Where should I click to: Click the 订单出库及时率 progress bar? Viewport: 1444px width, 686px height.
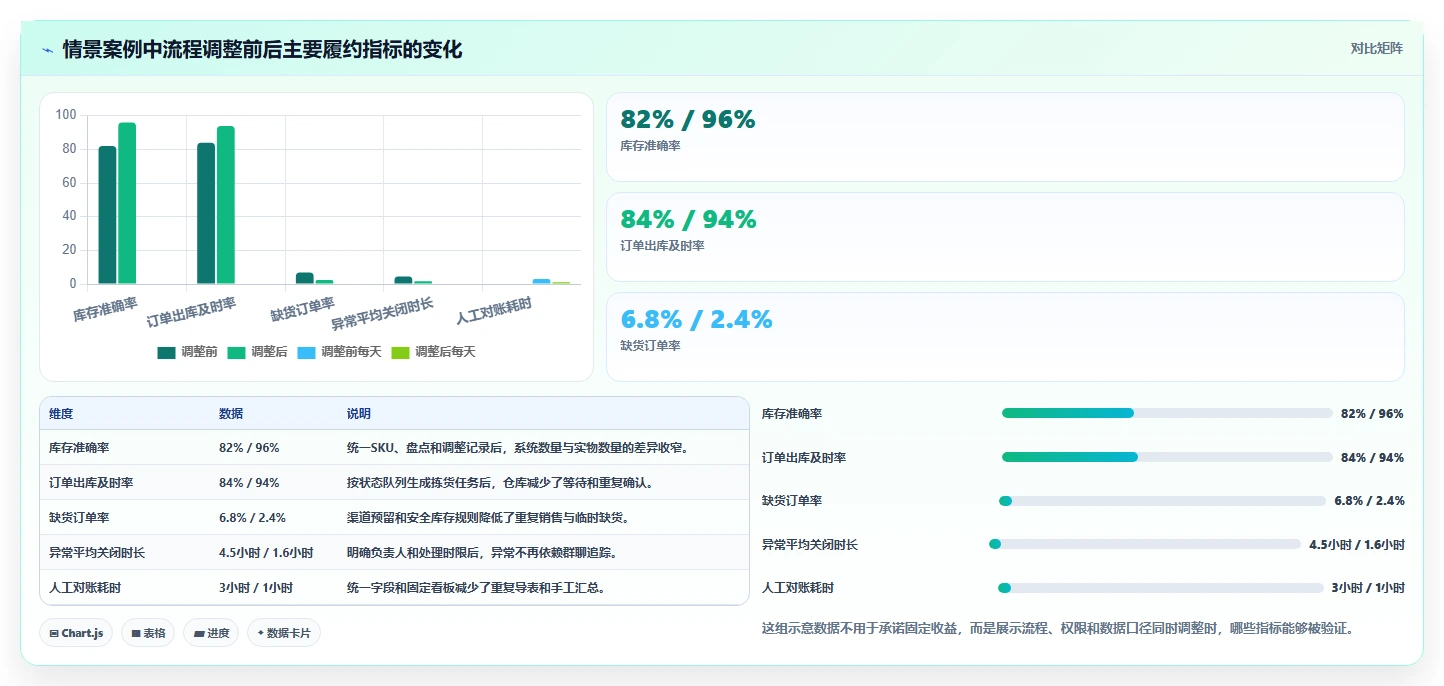pos(1167,457)
